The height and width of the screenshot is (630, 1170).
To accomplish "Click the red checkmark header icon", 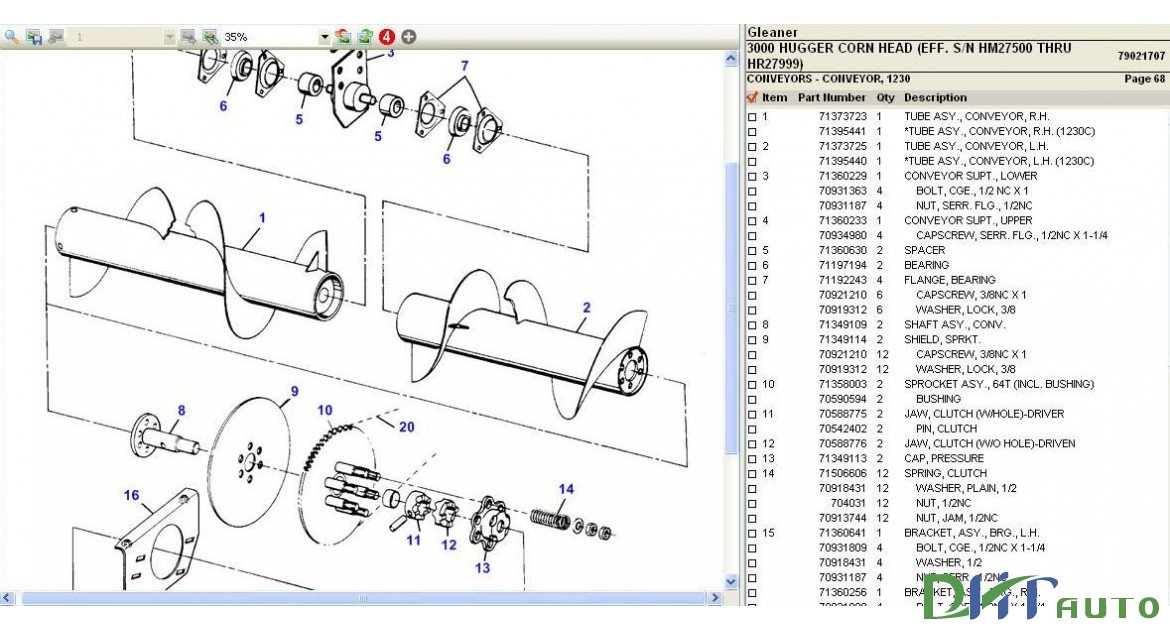I will 751,97.
